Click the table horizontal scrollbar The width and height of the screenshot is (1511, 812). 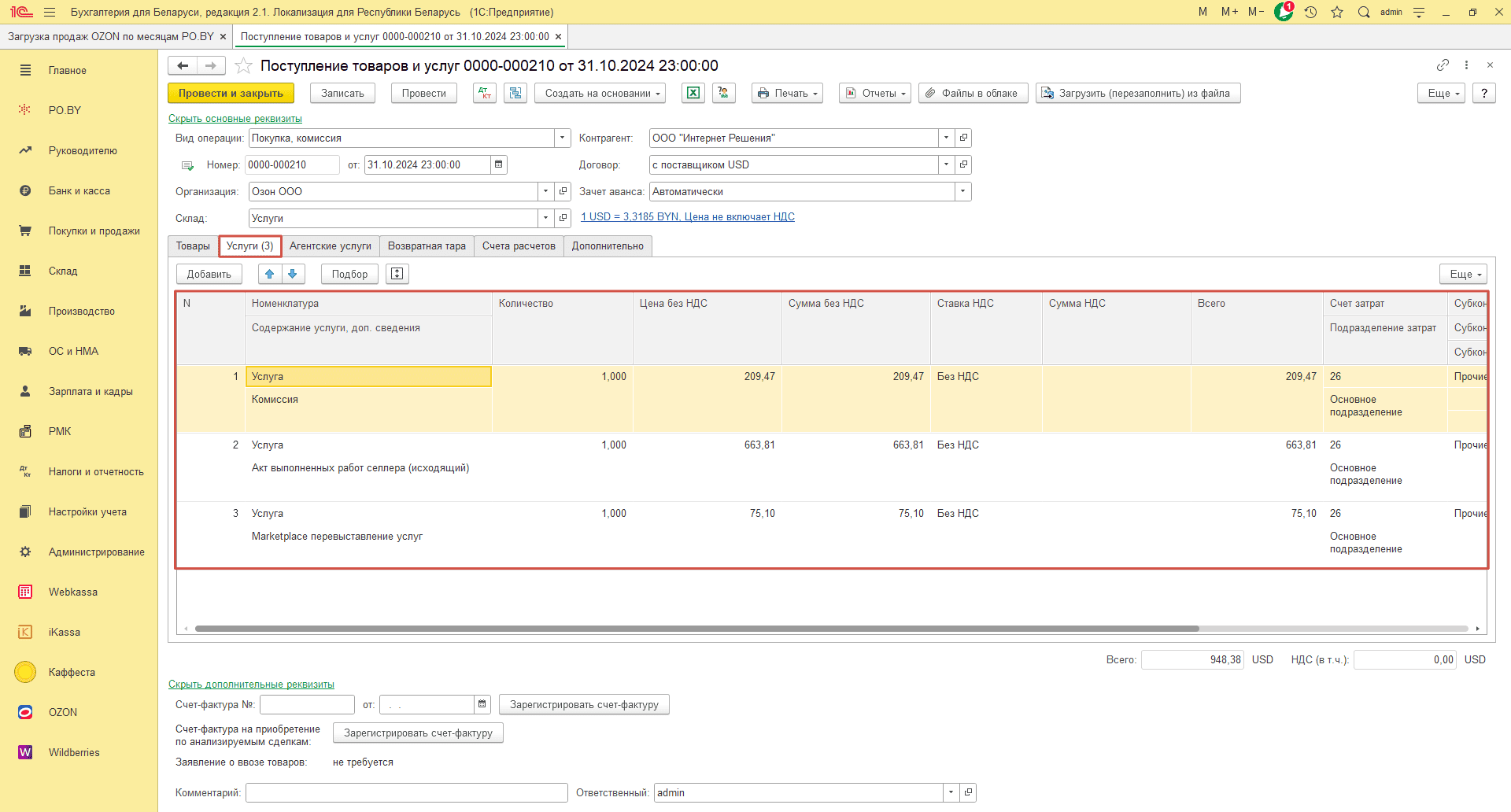[x=696, y=629]
